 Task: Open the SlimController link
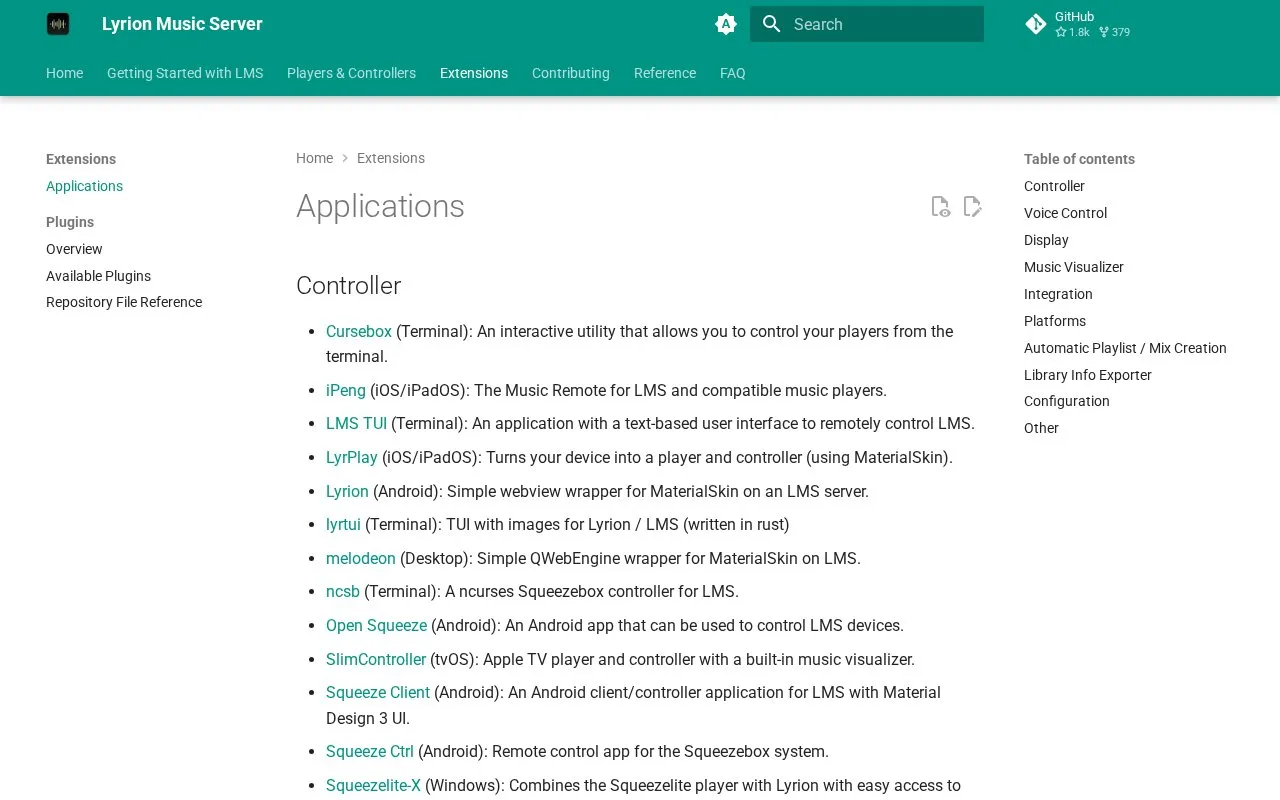(x=376, y=659)
